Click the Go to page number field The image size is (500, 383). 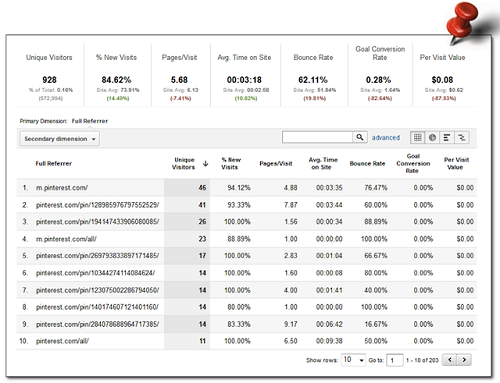pos(395,360)
